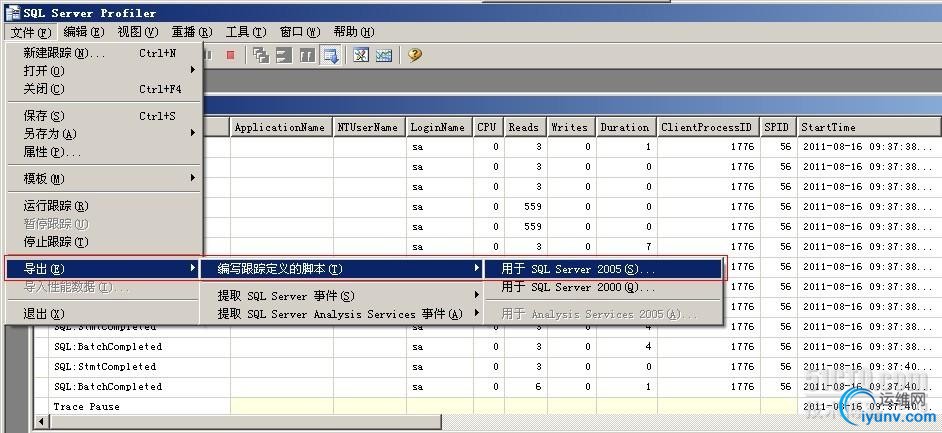Select SQL:BatchCompleted row with 6 reads
The width and height of the screenshot is (942, 433).
(x=487, y=387)
